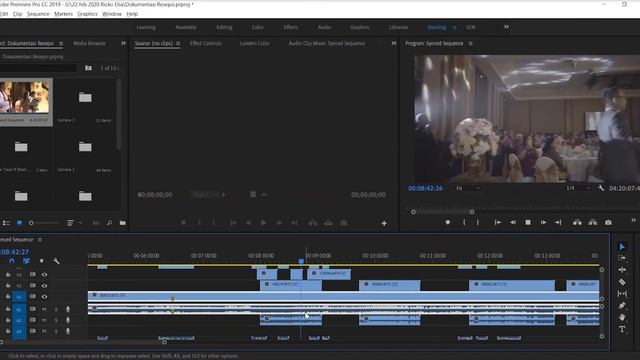Select the Pen tool

point(622,305)
